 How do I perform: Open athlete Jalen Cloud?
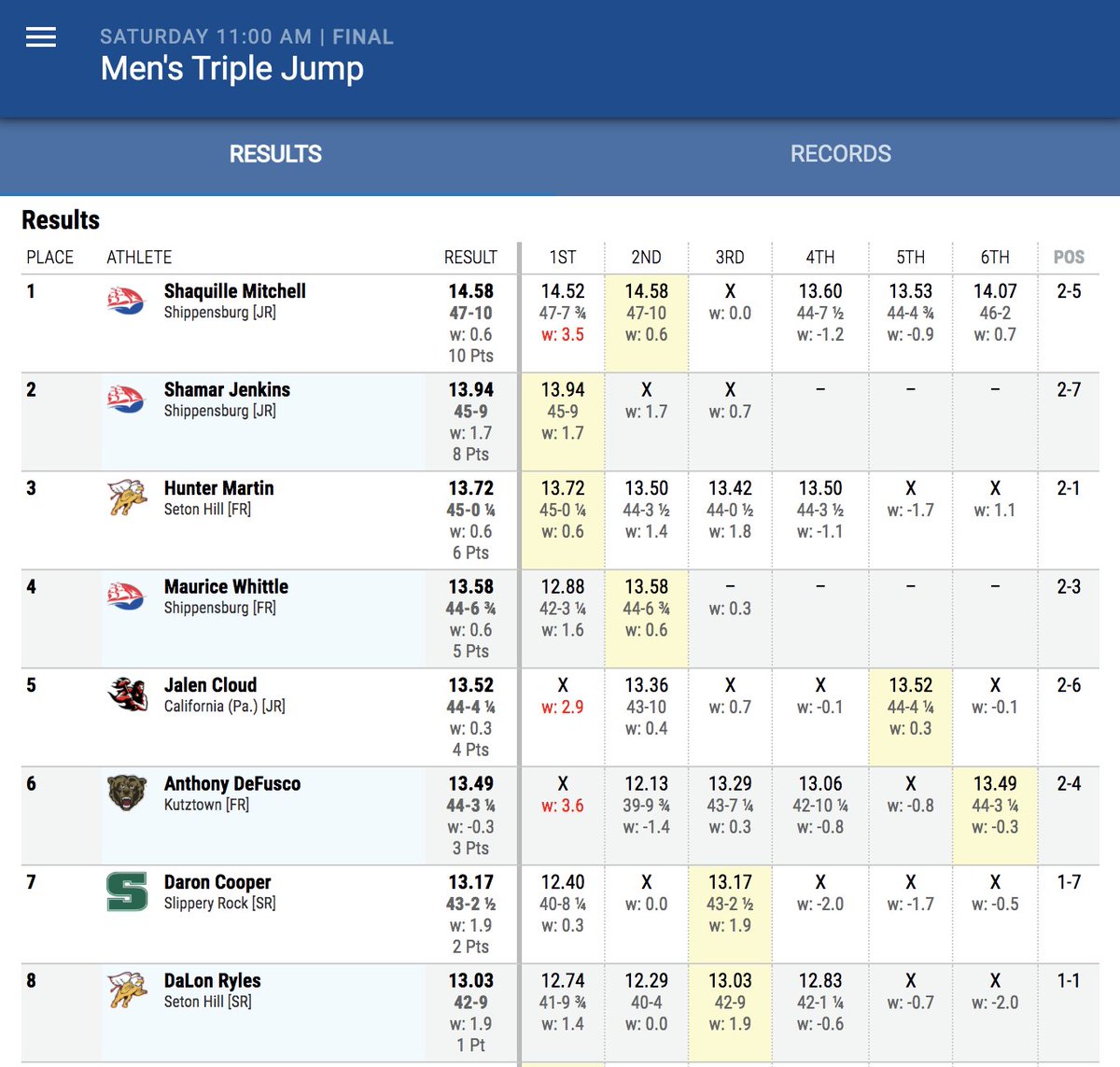(210, 685)
